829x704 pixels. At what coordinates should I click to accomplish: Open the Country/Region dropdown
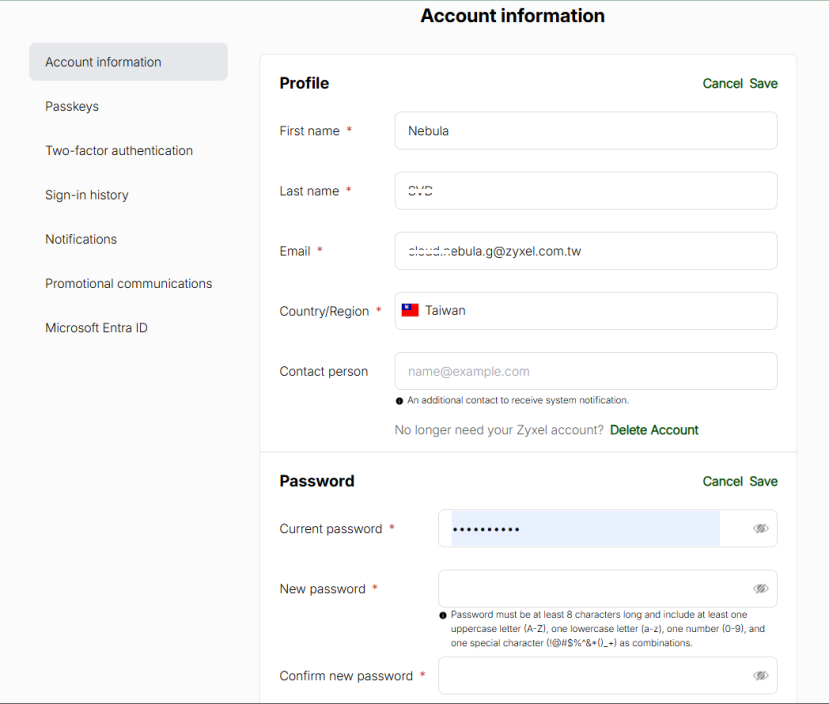point(585,311)
